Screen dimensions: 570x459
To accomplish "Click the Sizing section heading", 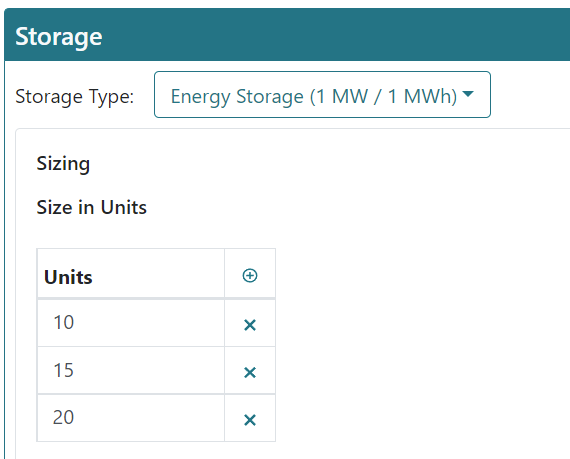I will click(63, 163).
